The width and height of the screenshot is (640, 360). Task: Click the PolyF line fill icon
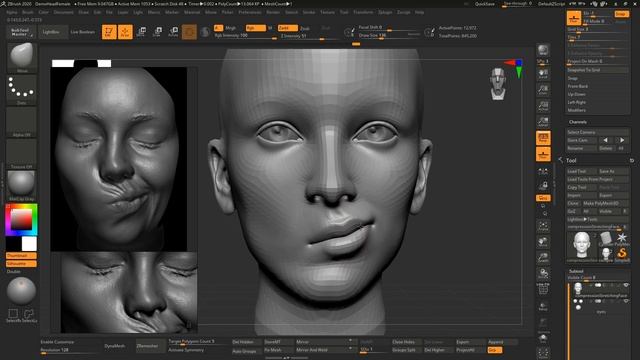pyautogui.click(x=543, y=289)
